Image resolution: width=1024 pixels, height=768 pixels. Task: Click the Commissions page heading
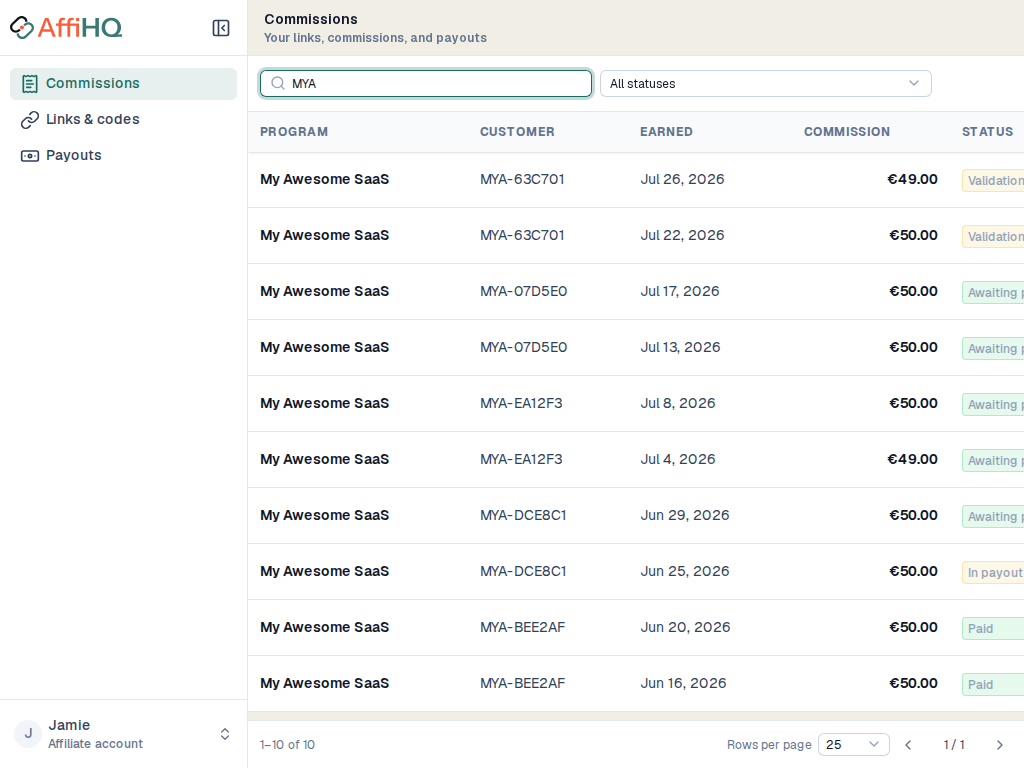[x=311, y=20]
